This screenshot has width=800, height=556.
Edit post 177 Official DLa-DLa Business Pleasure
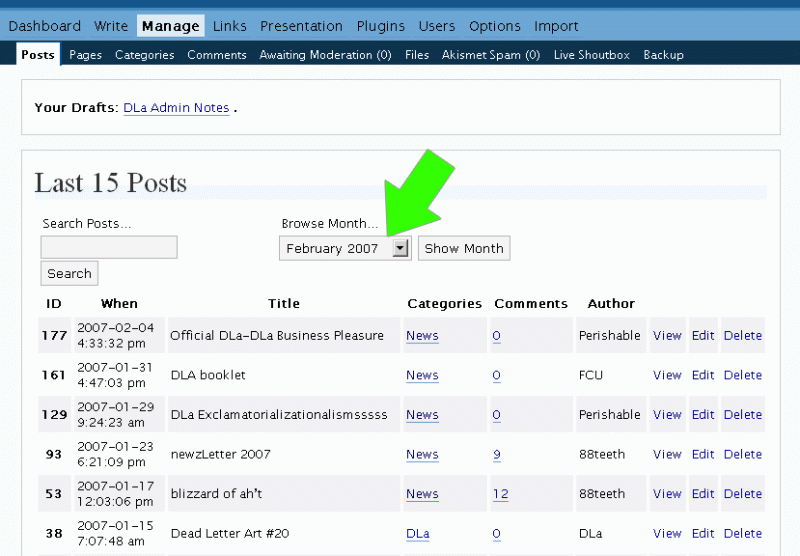click(x=703, y=335)
